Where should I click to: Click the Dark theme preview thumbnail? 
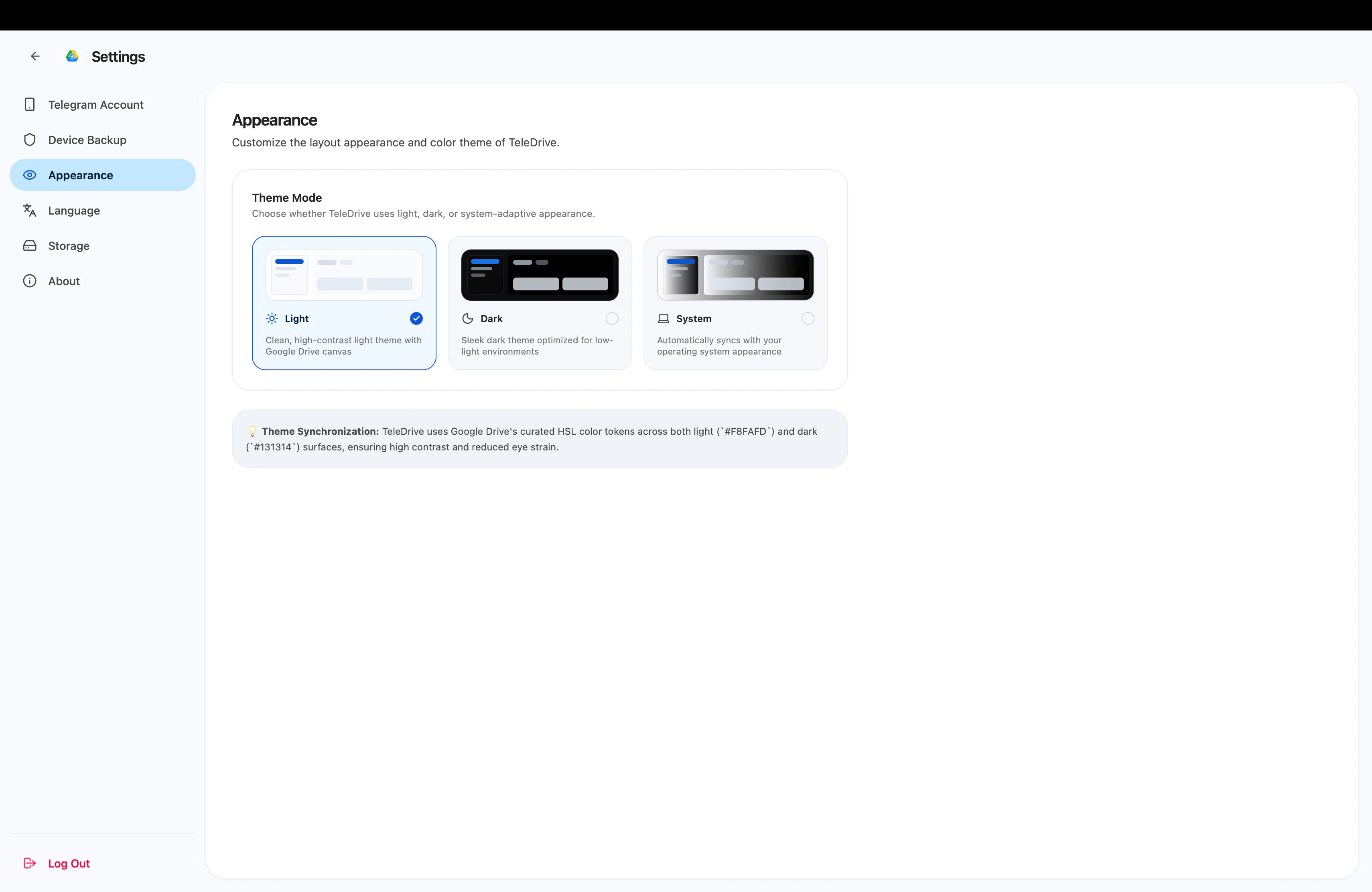pyautogui.click(x=540, y=275)
